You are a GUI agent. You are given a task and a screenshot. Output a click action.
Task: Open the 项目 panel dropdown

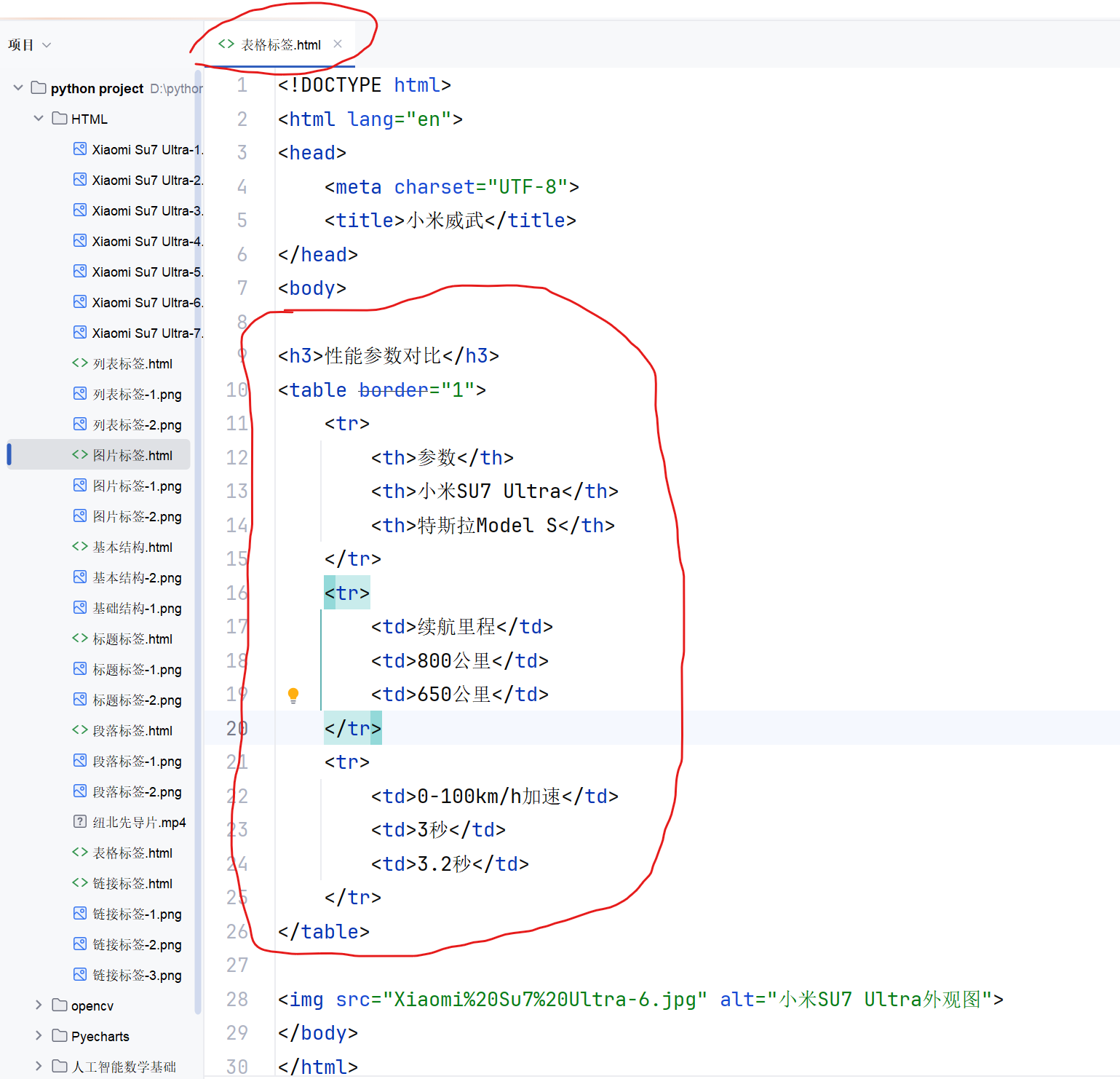point(47,45)
